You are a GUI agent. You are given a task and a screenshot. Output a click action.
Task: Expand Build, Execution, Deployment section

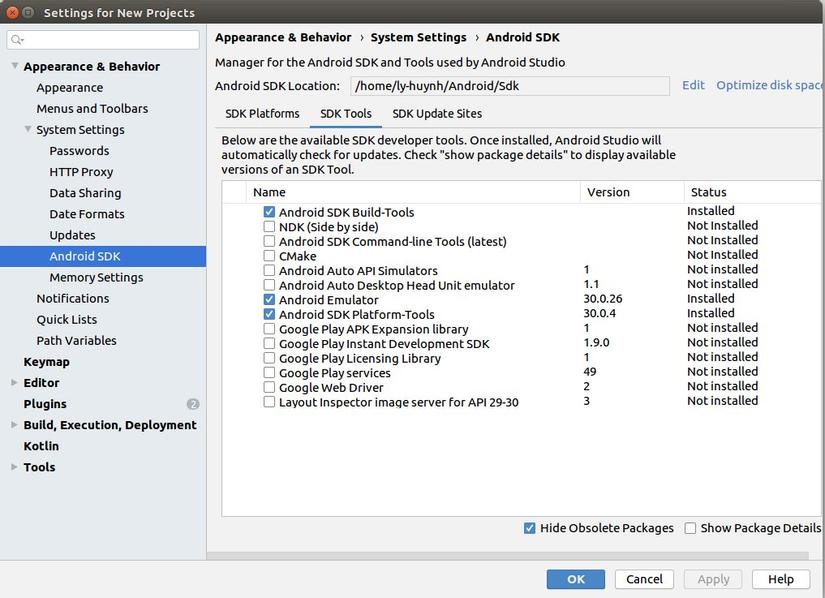coord(14,425)
